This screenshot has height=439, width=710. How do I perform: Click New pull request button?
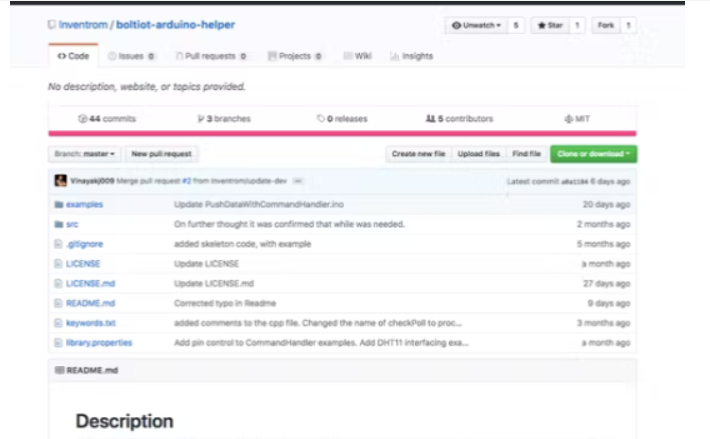point(161,154)
